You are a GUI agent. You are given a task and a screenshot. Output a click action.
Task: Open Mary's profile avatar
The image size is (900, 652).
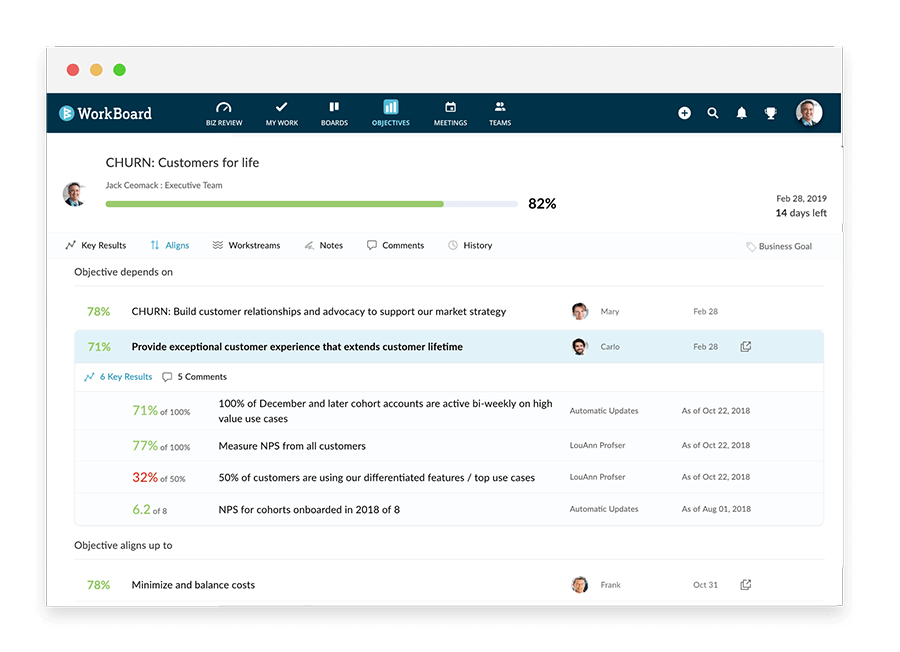580,311
